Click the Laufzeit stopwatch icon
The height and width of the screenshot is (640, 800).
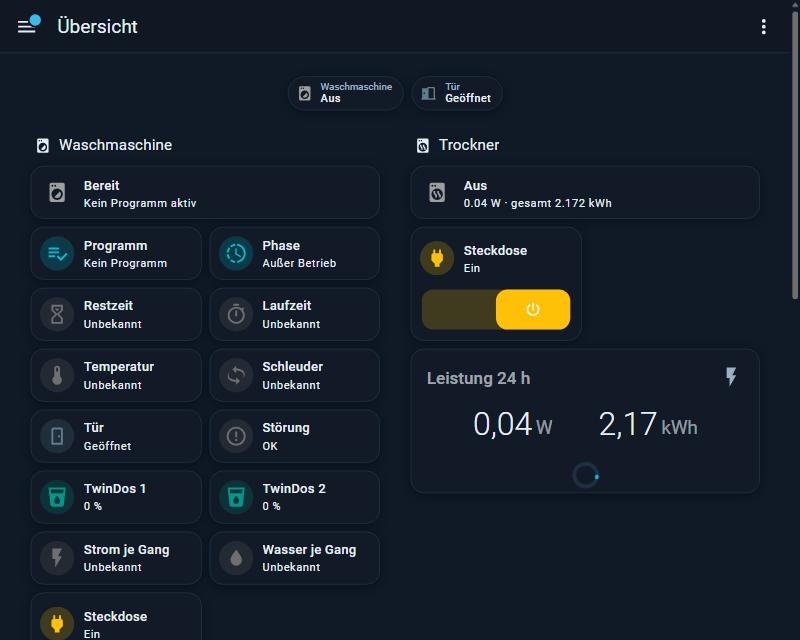[x=236, y=314]
